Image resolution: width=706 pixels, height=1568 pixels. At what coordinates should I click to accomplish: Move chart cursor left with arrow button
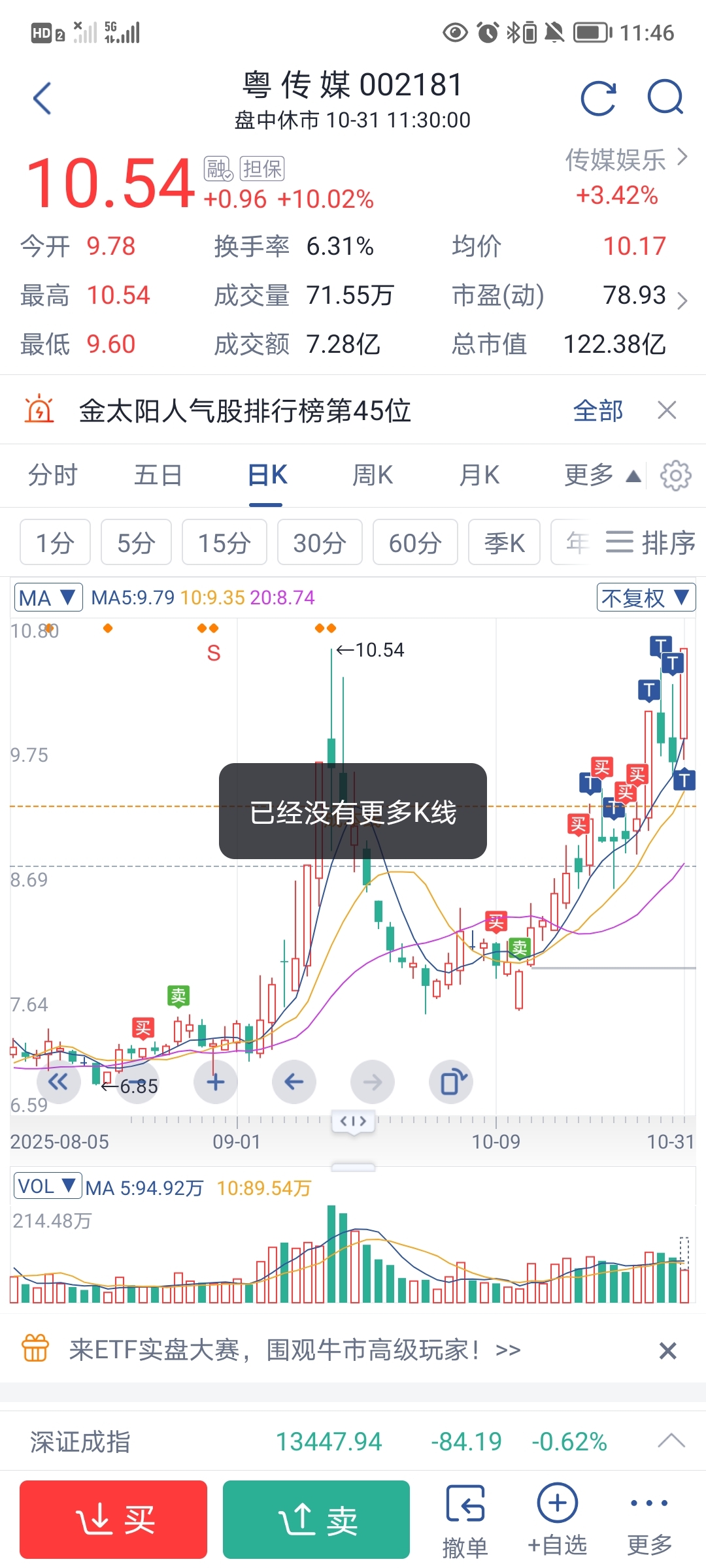click(294, 1082)
